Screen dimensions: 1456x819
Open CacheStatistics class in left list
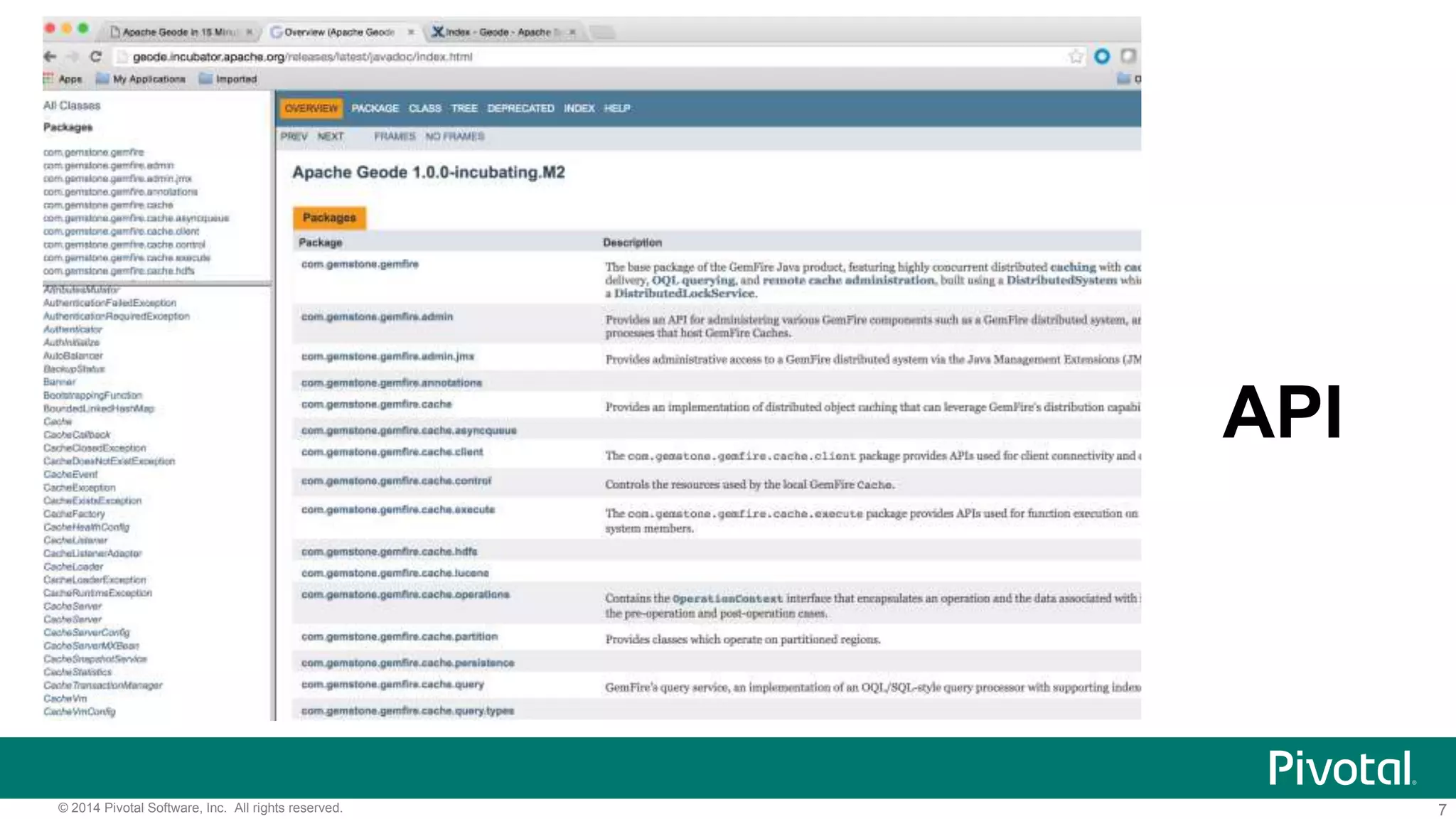tap(77, 672)
